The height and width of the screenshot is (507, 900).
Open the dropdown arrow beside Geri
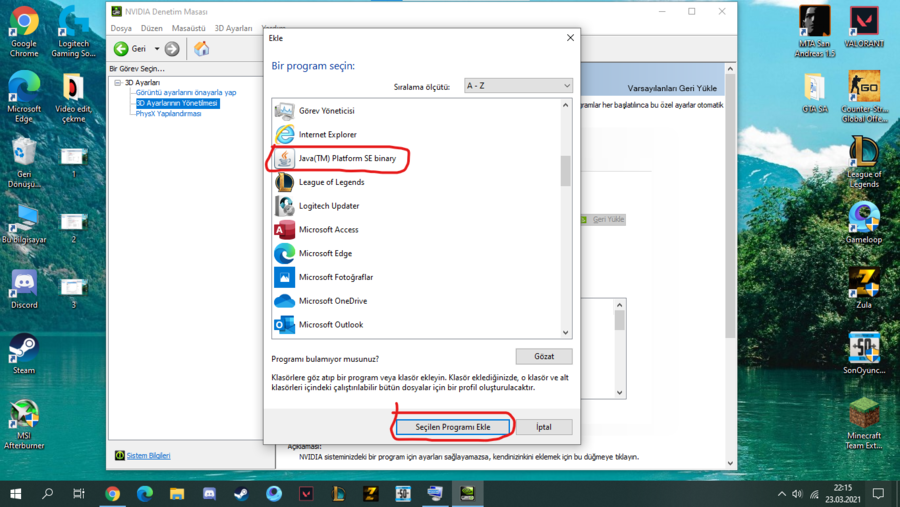pyautogui.click(x=157, y=49)
